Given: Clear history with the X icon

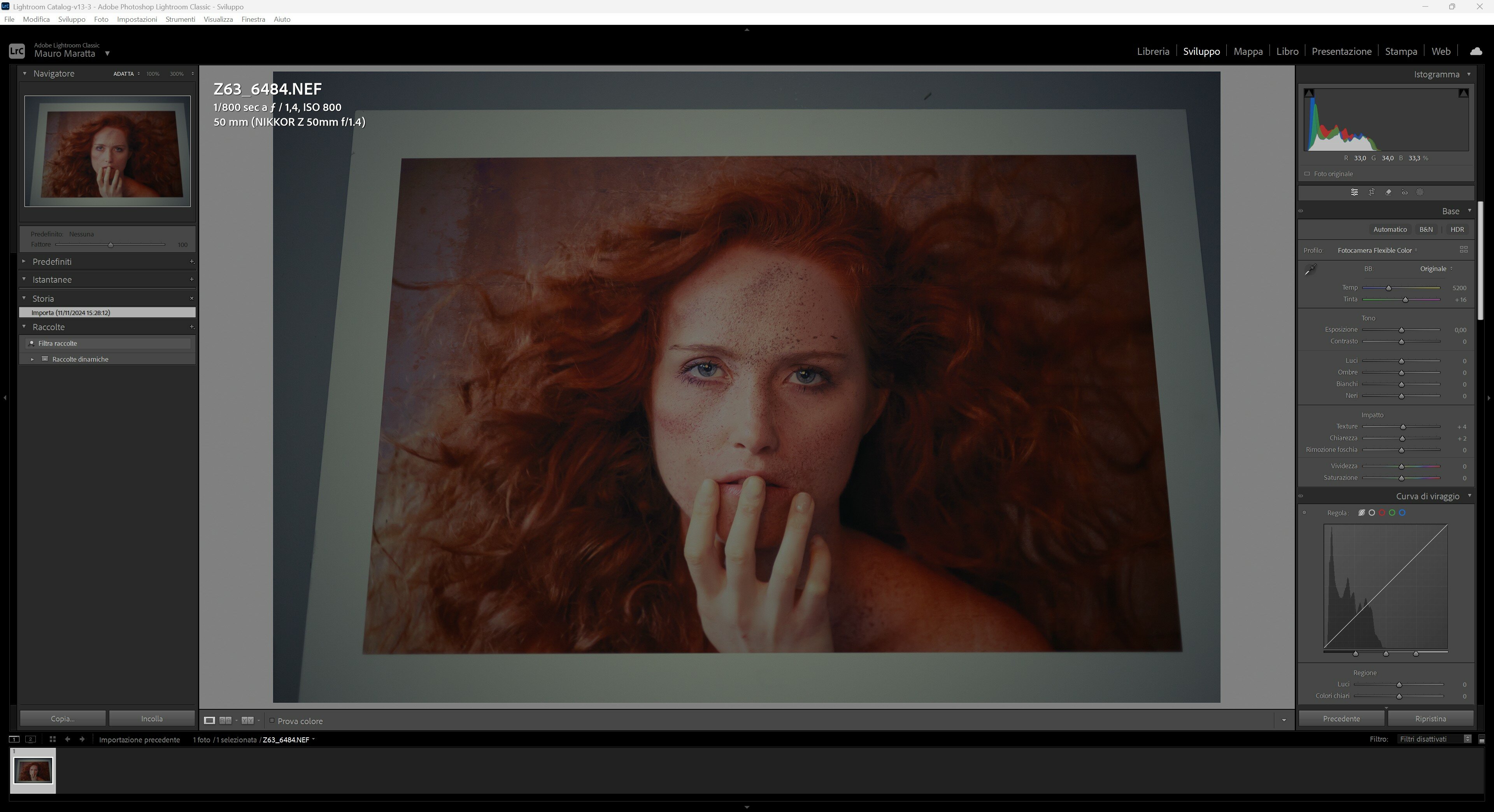Looking at the screenshot, I should tap(192, 299).
